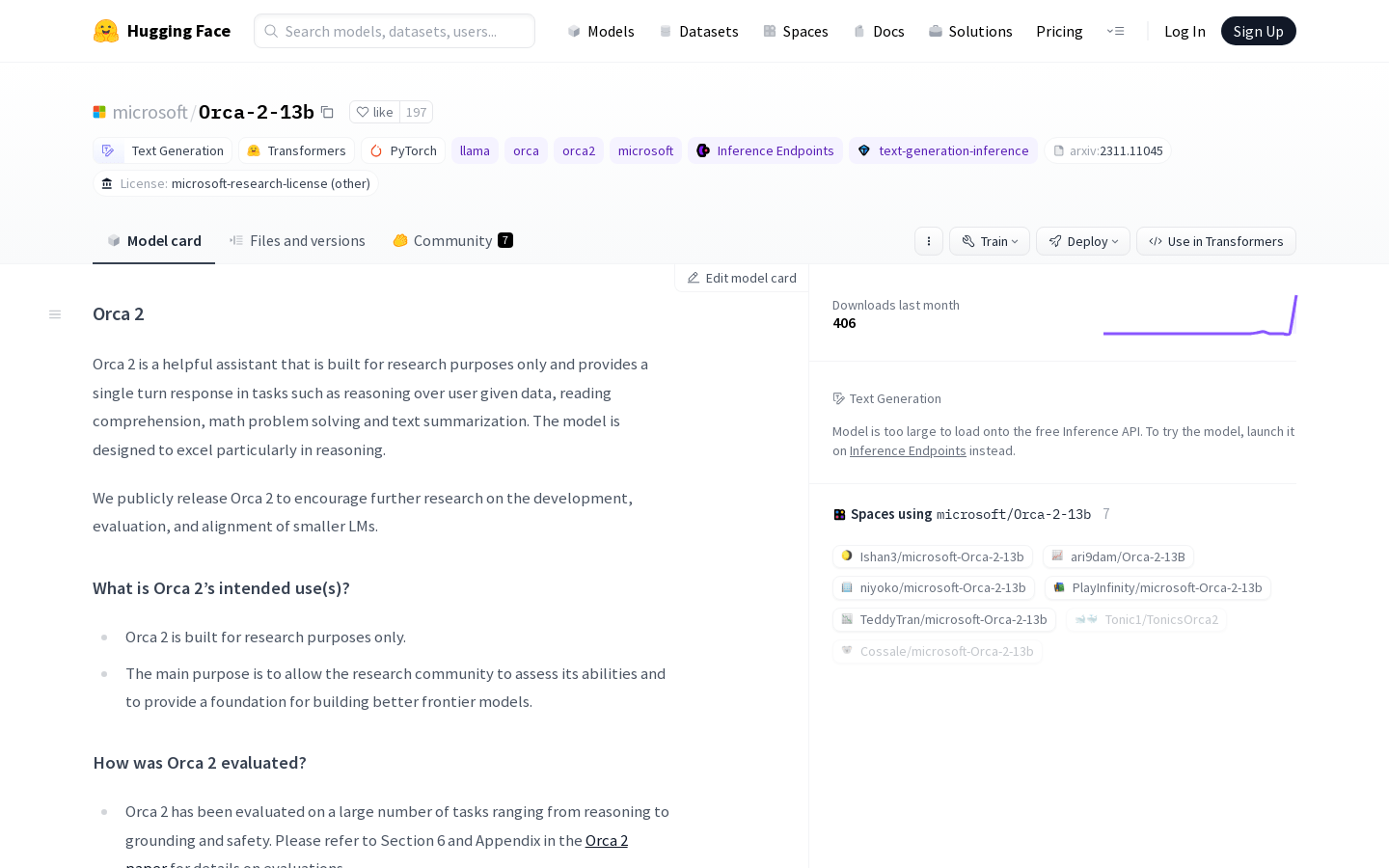Image resolution: width=1389 pixels, height=868 pixels.
Task: Open the Train dropdown
Action: tap(990, 241)
